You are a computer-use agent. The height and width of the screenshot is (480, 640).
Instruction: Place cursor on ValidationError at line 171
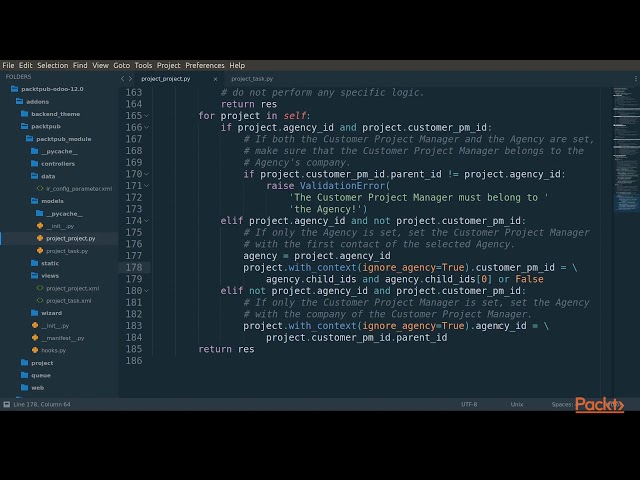pyautogui.click(x=342, y=186)
